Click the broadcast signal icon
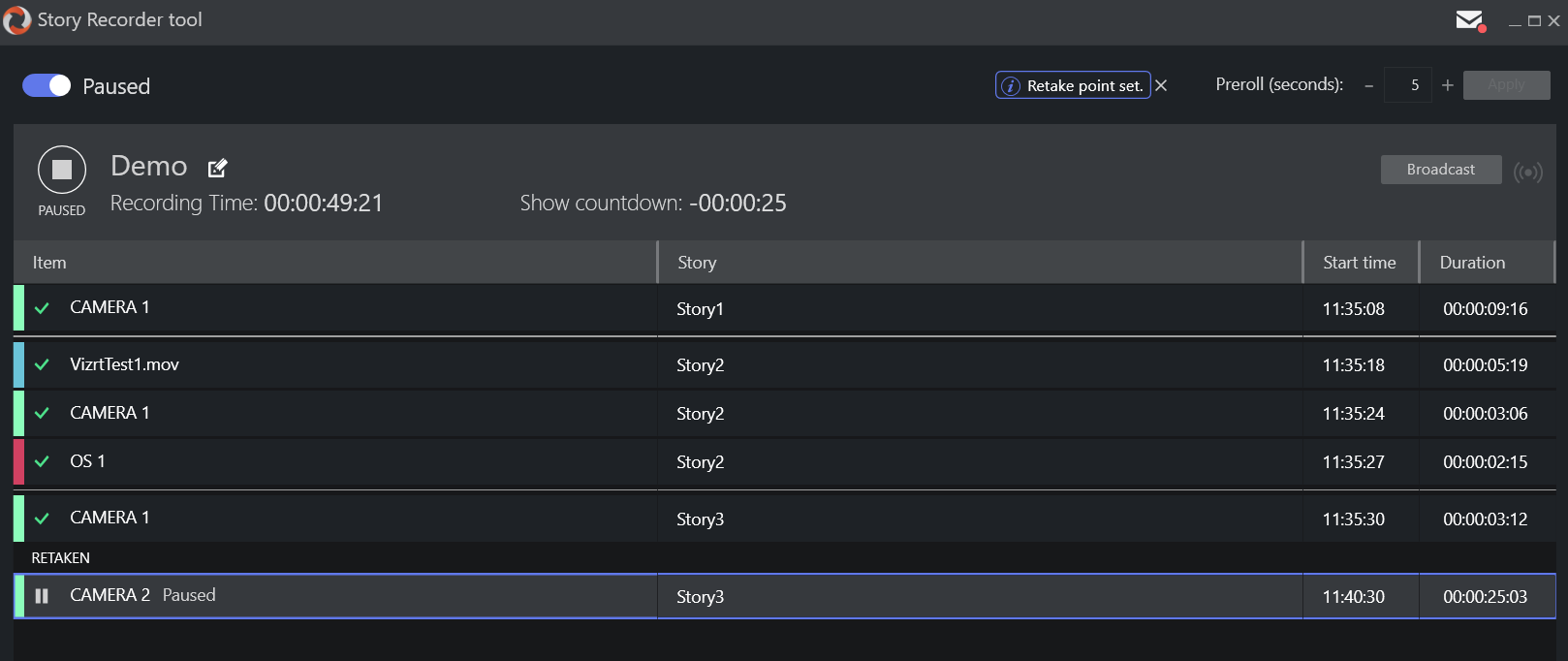1568x661 pixels. point(1528,172)
